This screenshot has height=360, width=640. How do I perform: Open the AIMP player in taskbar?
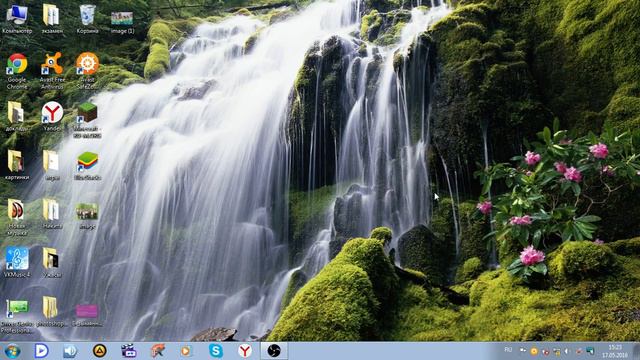[100, 351]
